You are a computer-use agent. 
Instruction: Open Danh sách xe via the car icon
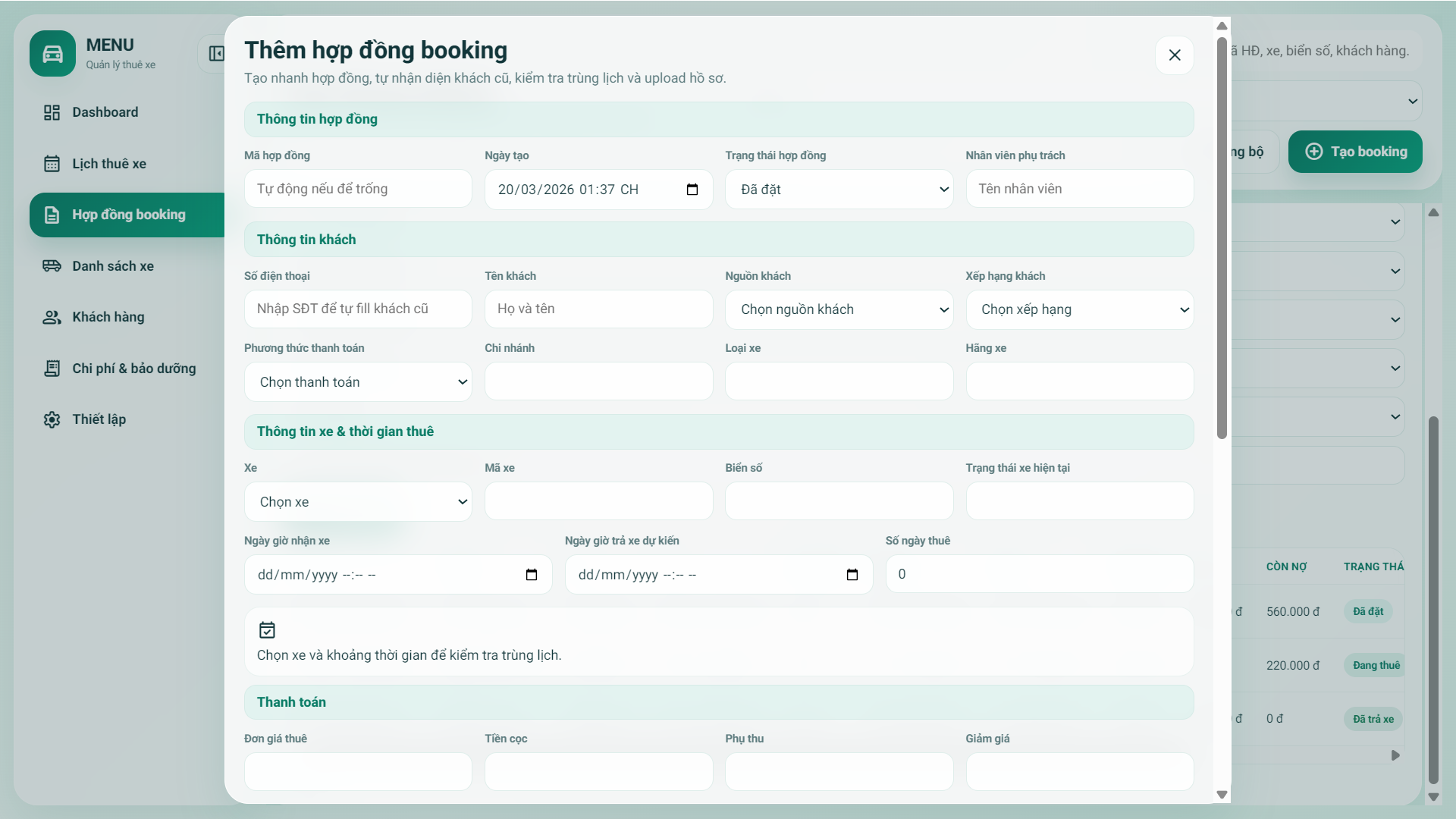pos(51,265)
